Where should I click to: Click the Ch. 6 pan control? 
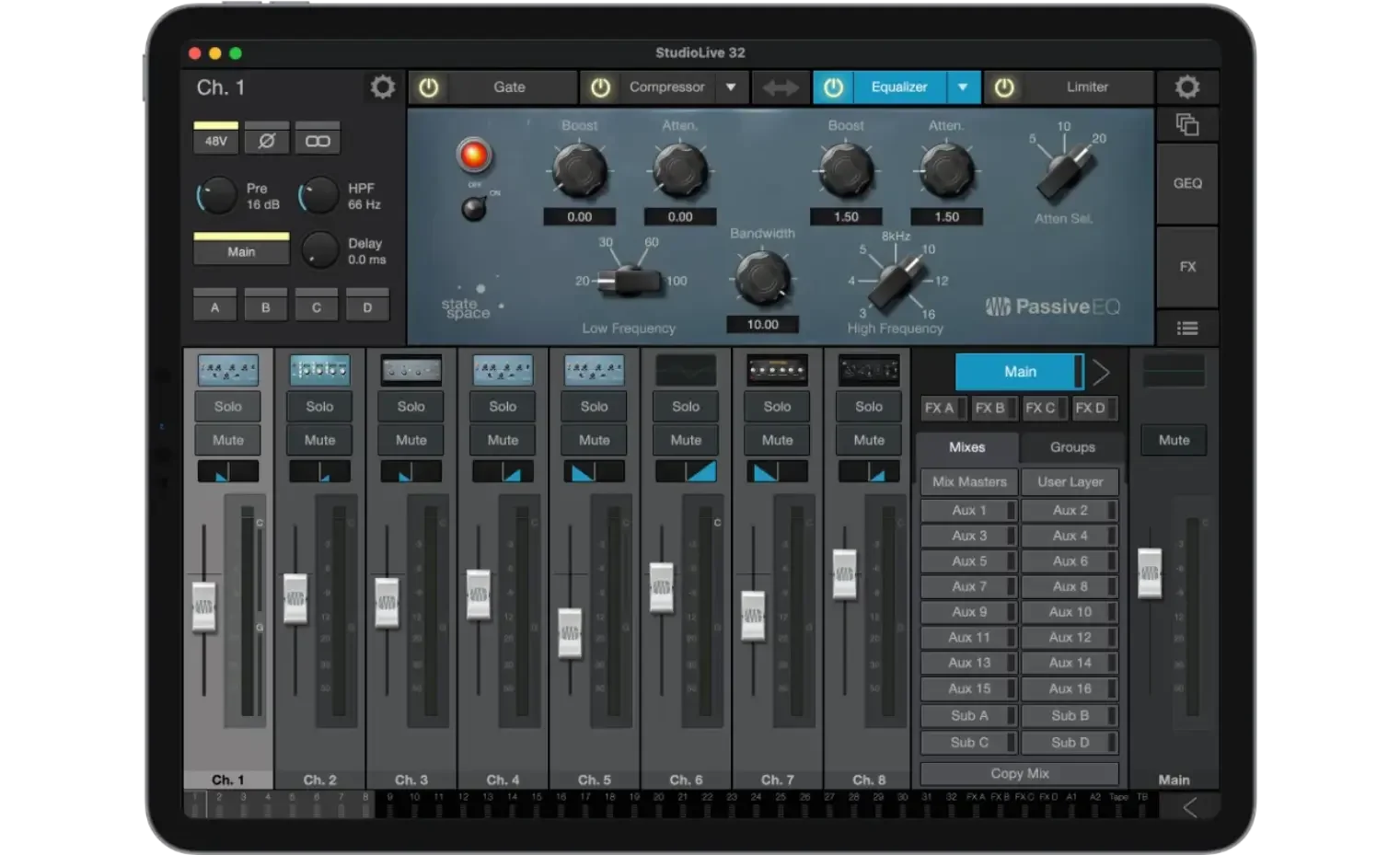pyautogui.click(x=686, y=472)
